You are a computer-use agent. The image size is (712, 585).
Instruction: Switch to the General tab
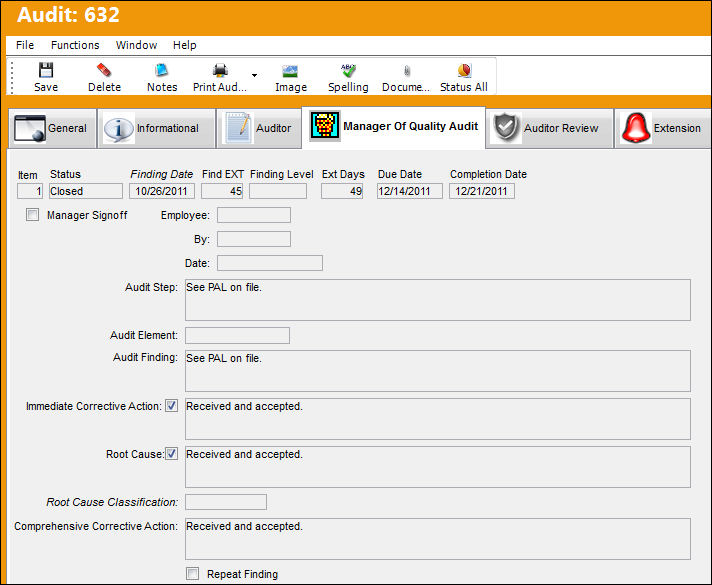[x=52, y=129]
